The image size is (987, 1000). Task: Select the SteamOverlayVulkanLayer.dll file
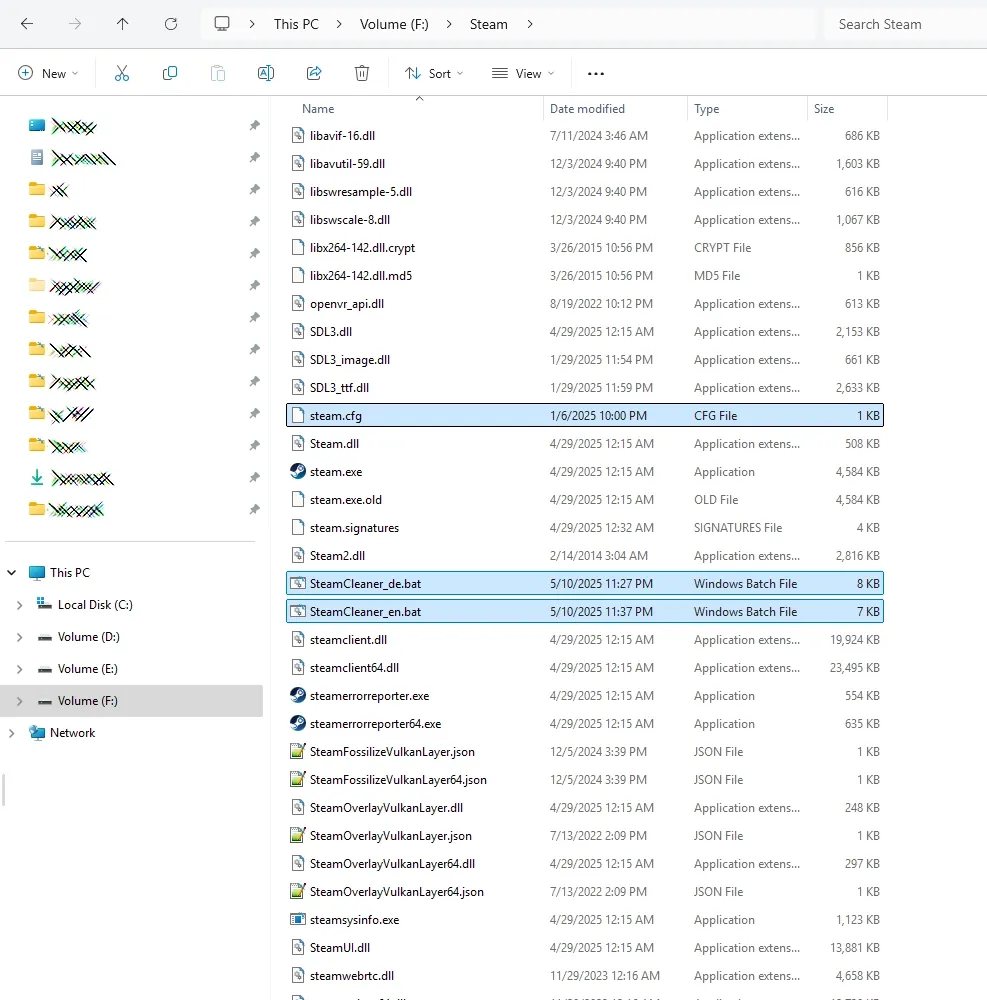(x=585, y=807)
